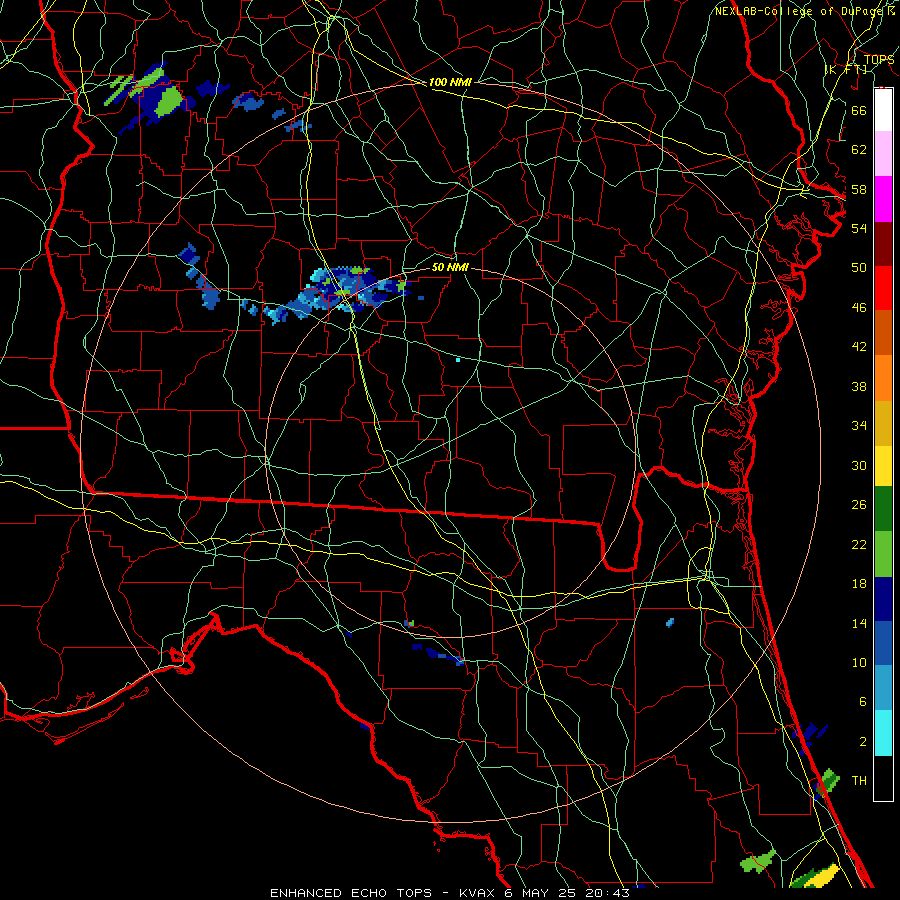
Task: Click the '14' legend value
Action: click(859, 623)
